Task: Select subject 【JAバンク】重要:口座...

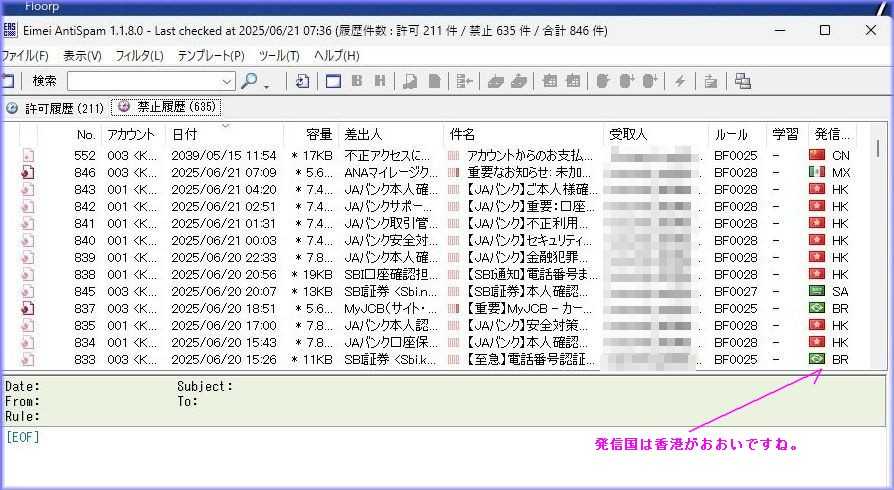Action: click(530, 206)
